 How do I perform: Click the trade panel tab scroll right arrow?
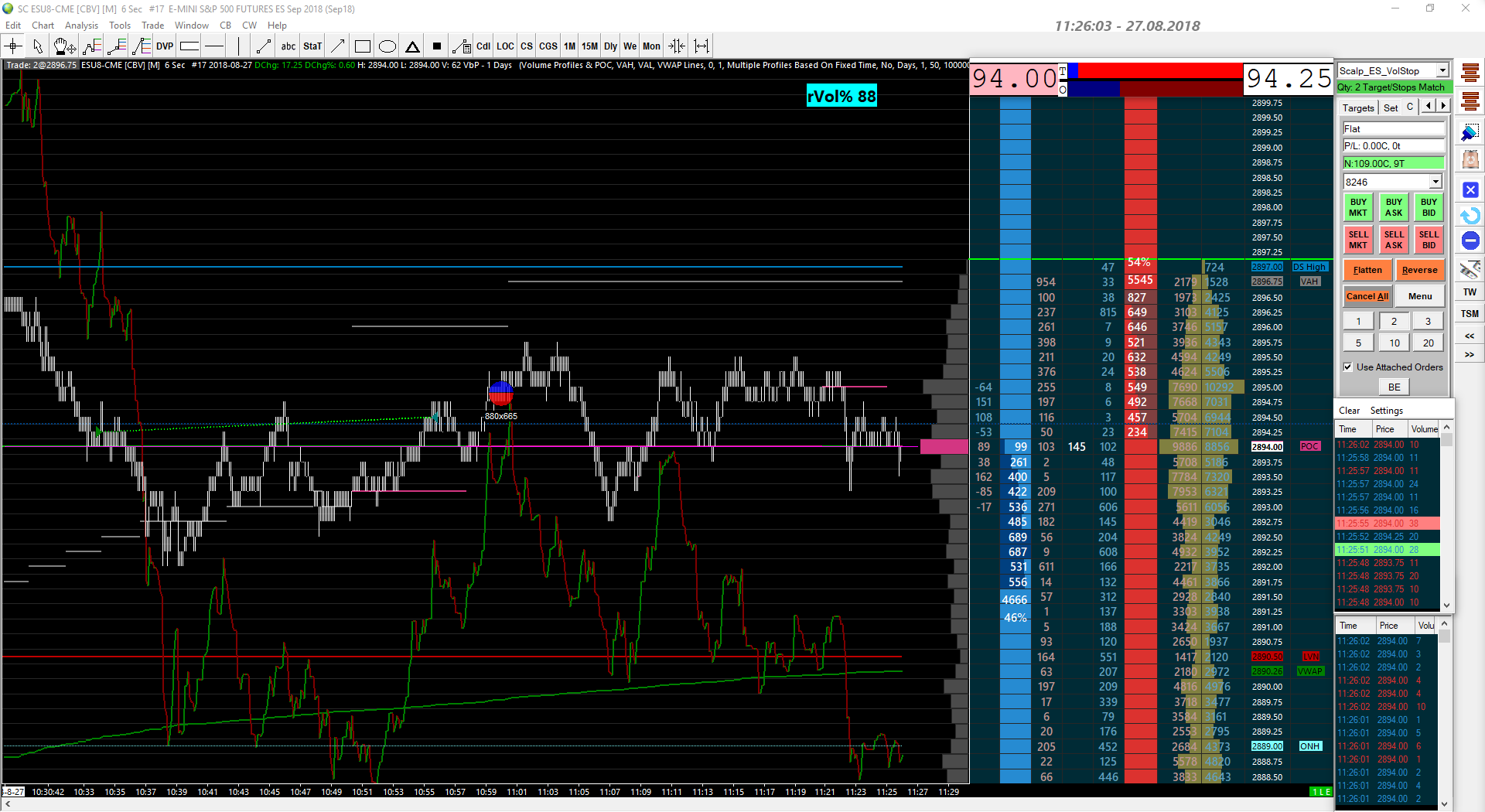[x=1442, y=106]
